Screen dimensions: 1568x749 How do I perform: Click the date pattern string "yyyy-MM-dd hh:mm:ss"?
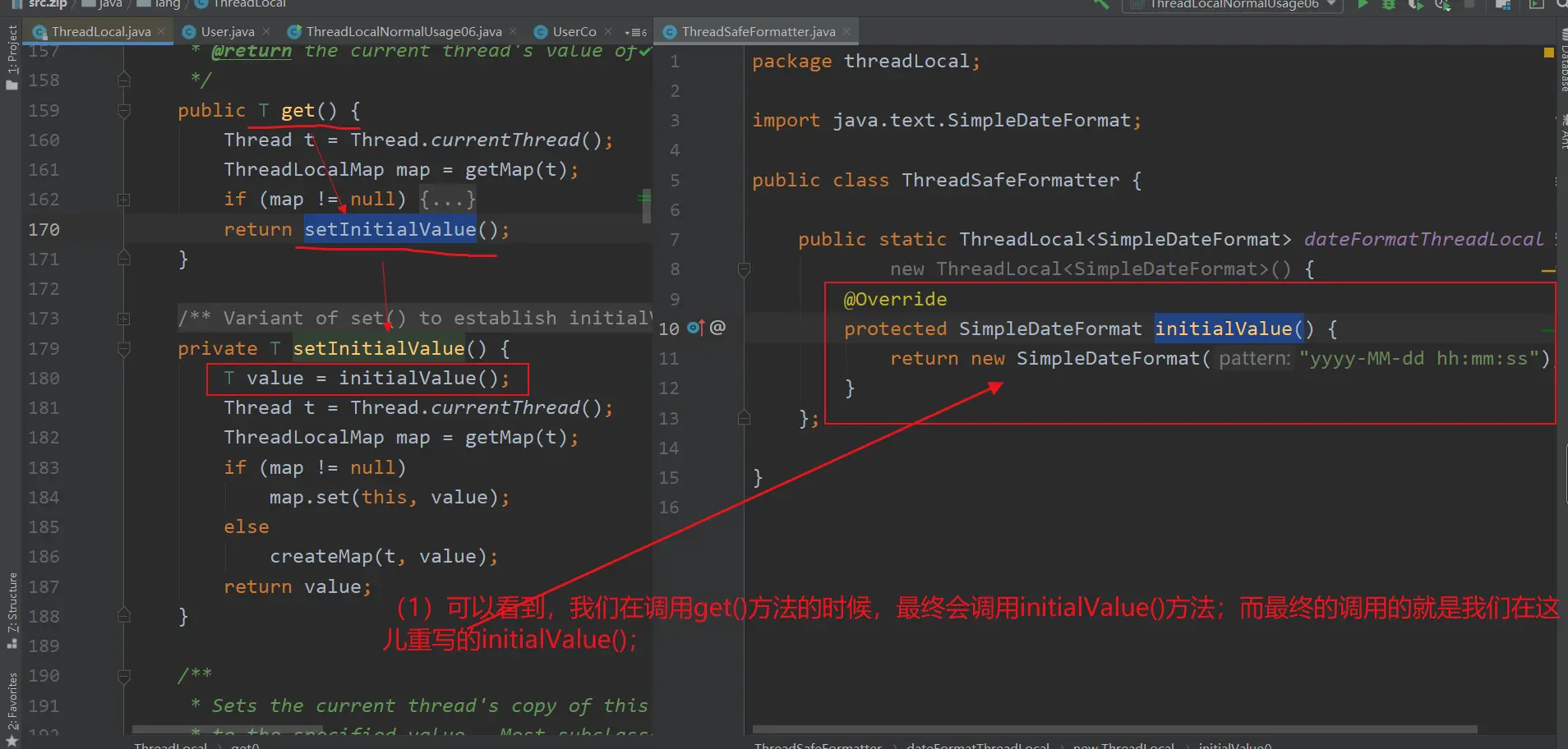point(1418,359)
